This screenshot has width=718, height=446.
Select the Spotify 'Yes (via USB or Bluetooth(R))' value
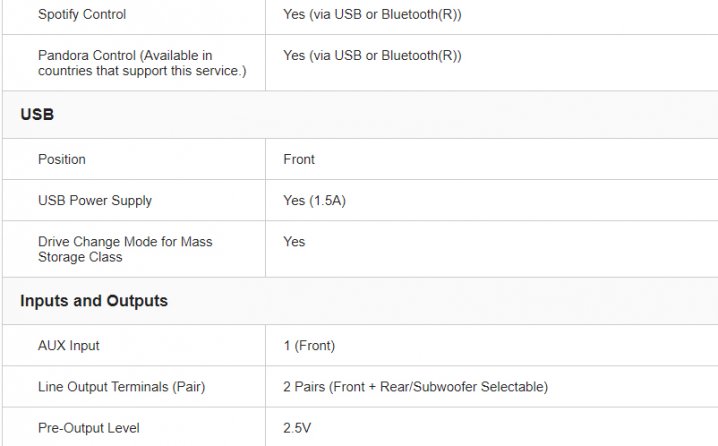[372, 14]
